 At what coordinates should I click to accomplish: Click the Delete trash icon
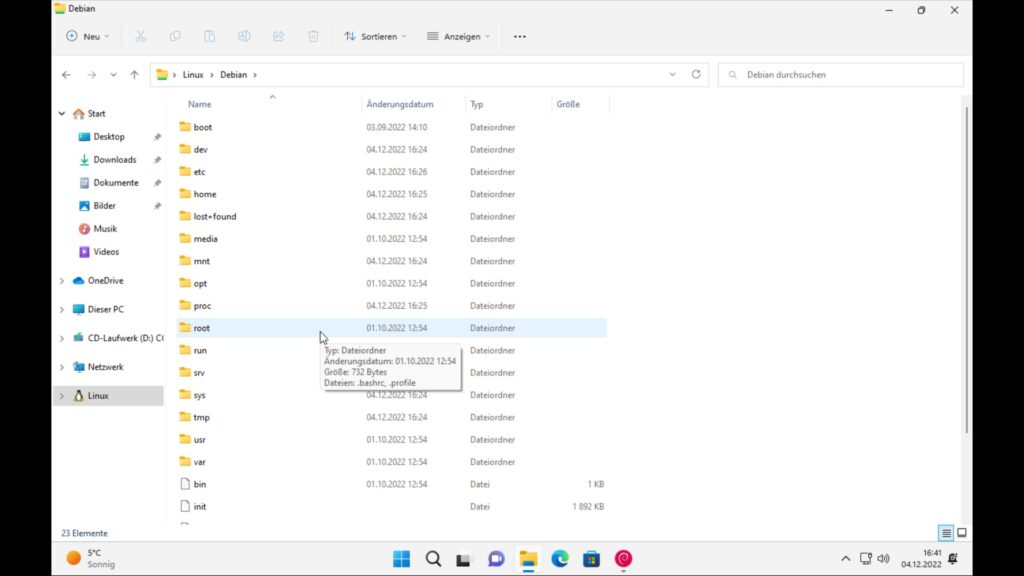[313, 37]
